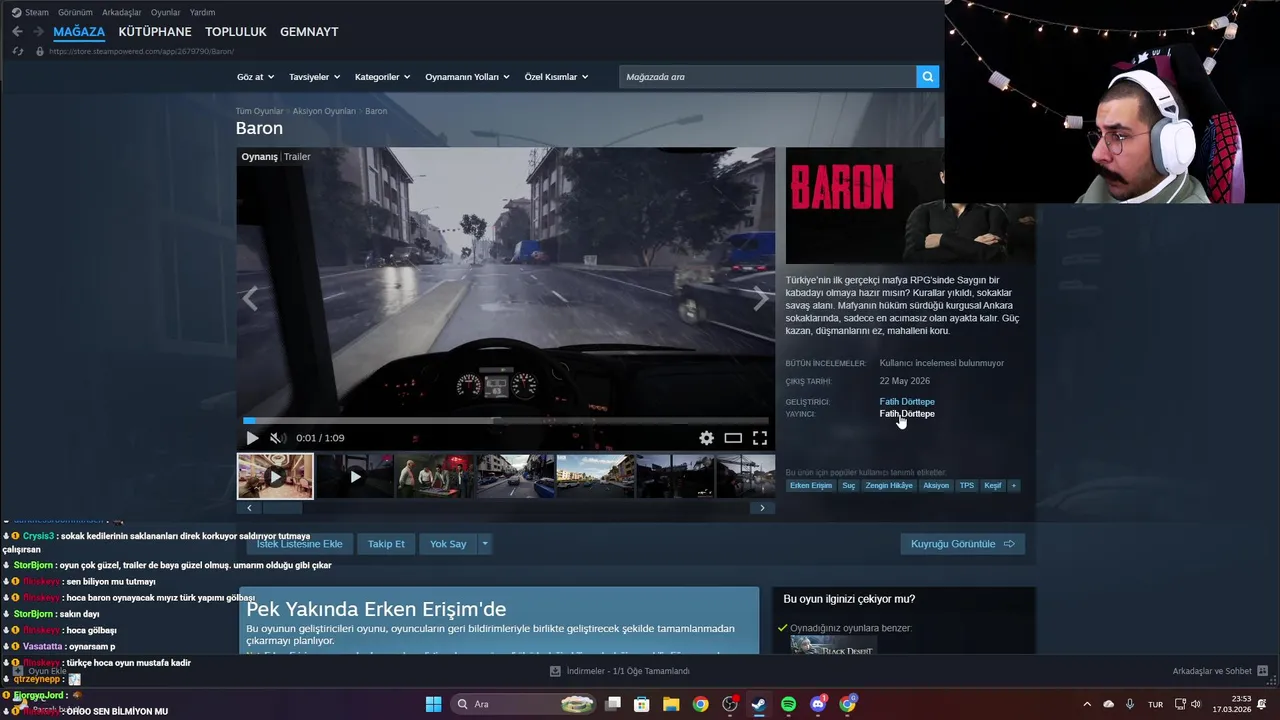Viewport: 1280px width, 720px height.
Task: Open the Oyunlar menu
Action: 166,12
